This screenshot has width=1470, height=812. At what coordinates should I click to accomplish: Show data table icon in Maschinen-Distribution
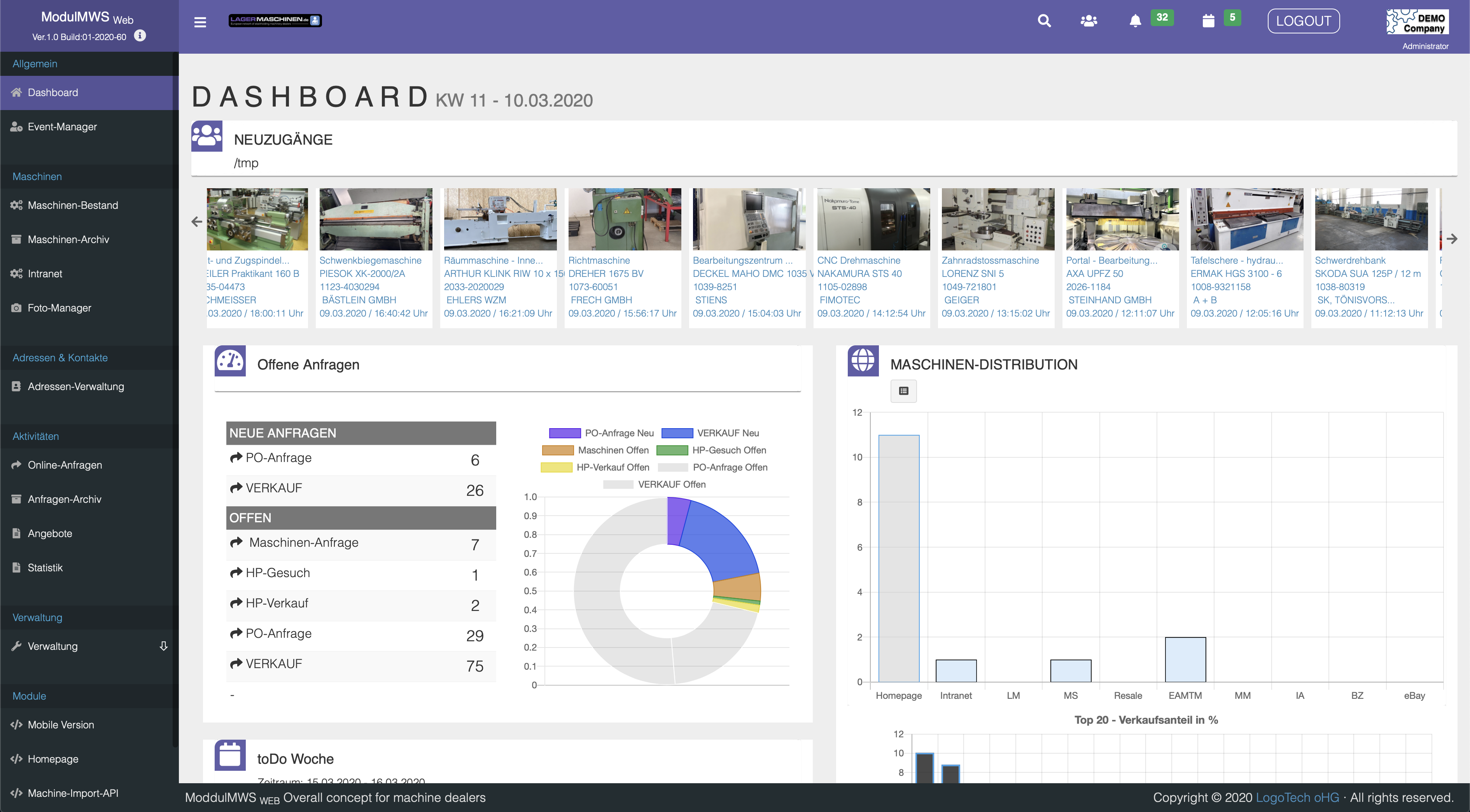coord(903,391)
